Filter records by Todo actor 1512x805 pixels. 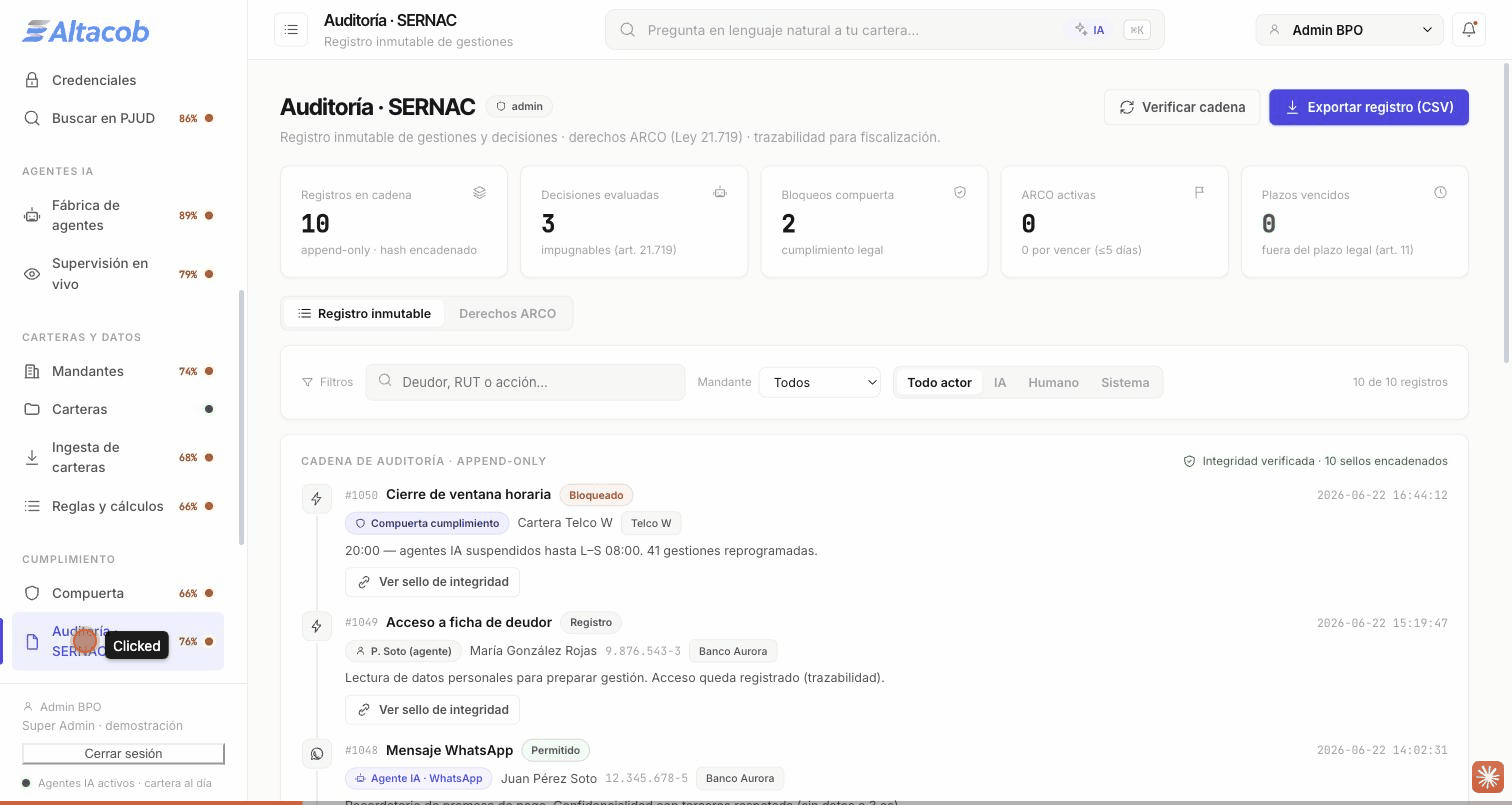point(939,382)
